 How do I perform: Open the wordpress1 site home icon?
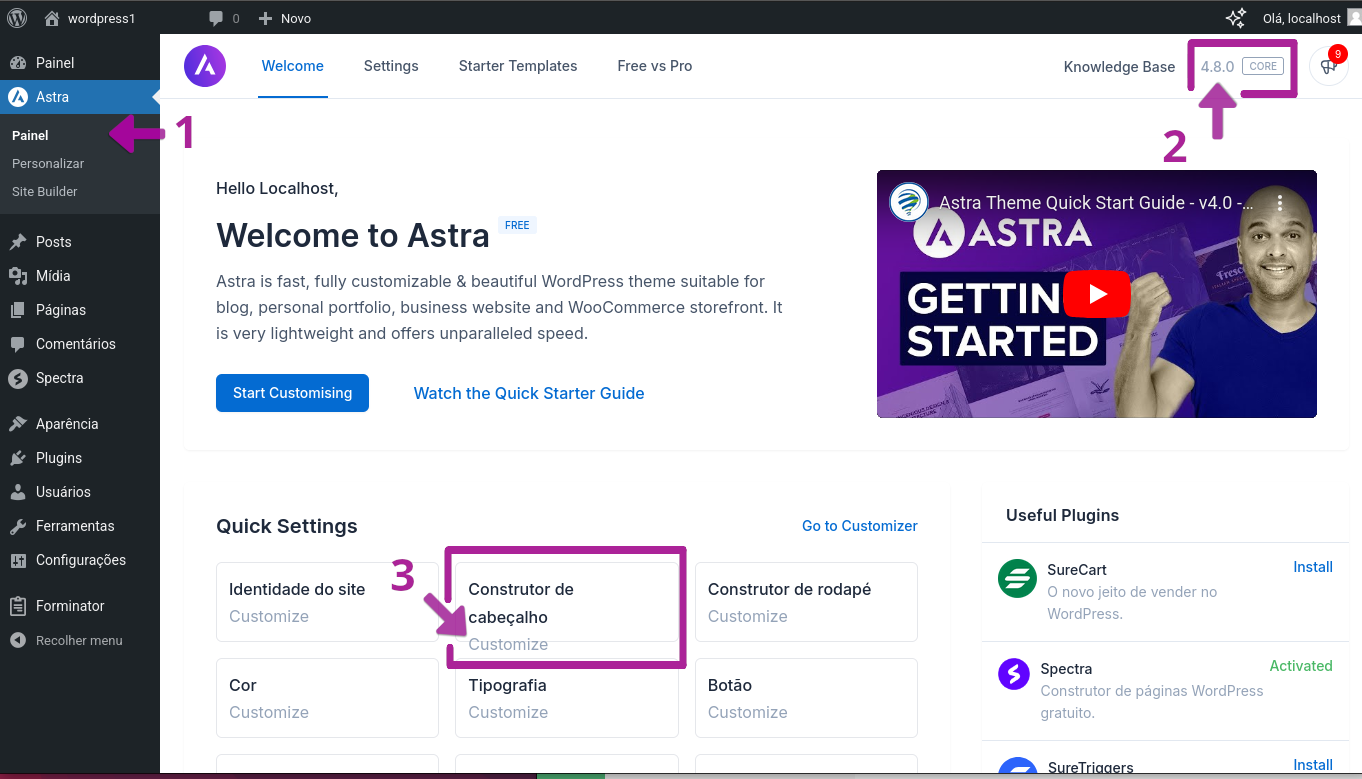point(52,18)
